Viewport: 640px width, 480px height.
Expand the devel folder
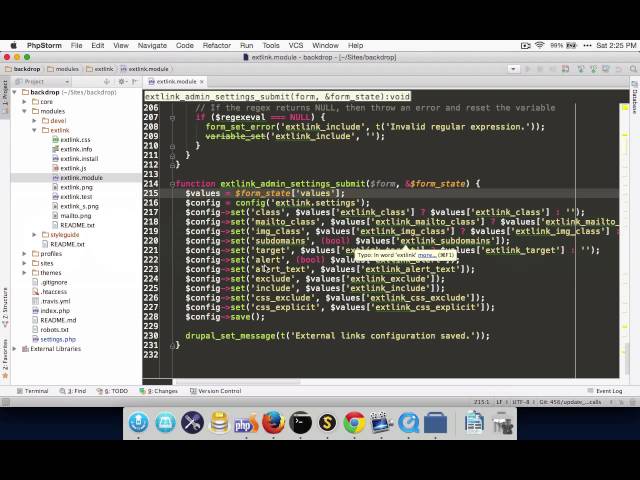pos(34,121)
